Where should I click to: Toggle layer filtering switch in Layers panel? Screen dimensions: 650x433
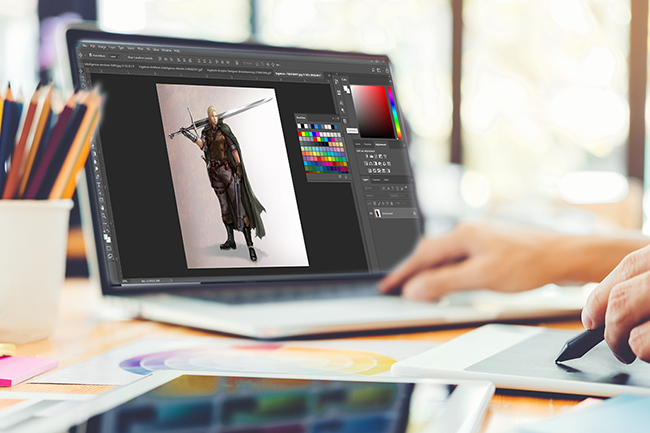click(x=407, y=188)
